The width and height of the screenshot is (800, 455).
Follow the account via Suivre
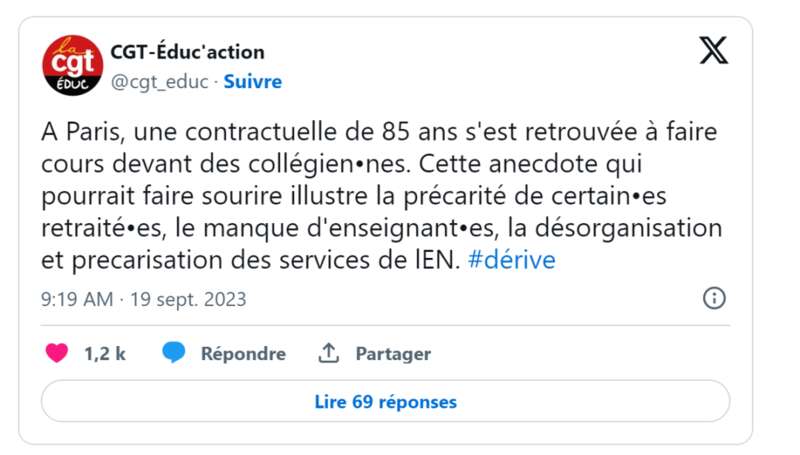[x=253, y=82]
